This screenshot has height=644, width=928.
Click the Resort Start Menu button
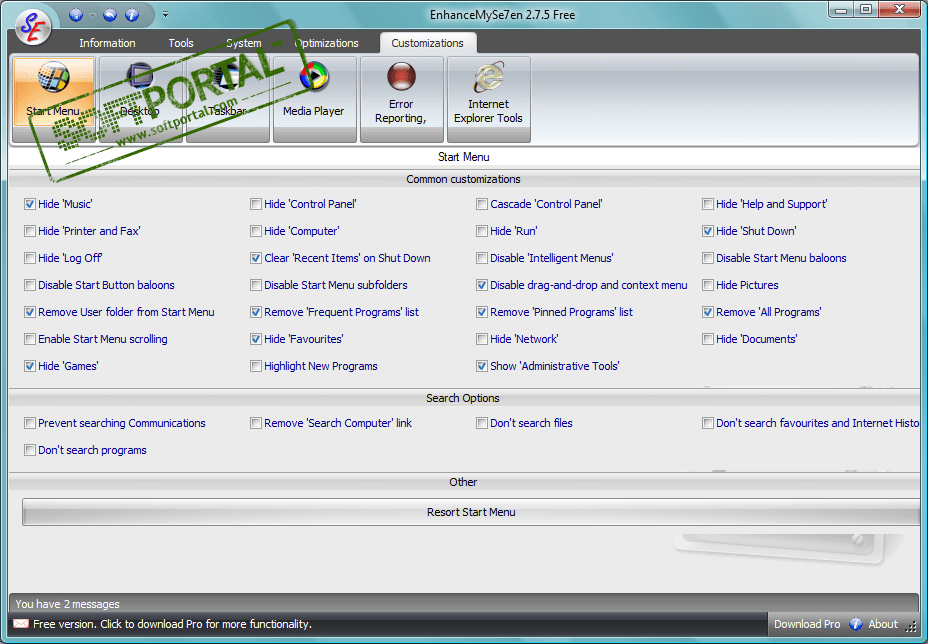click(x=471, y=512)
